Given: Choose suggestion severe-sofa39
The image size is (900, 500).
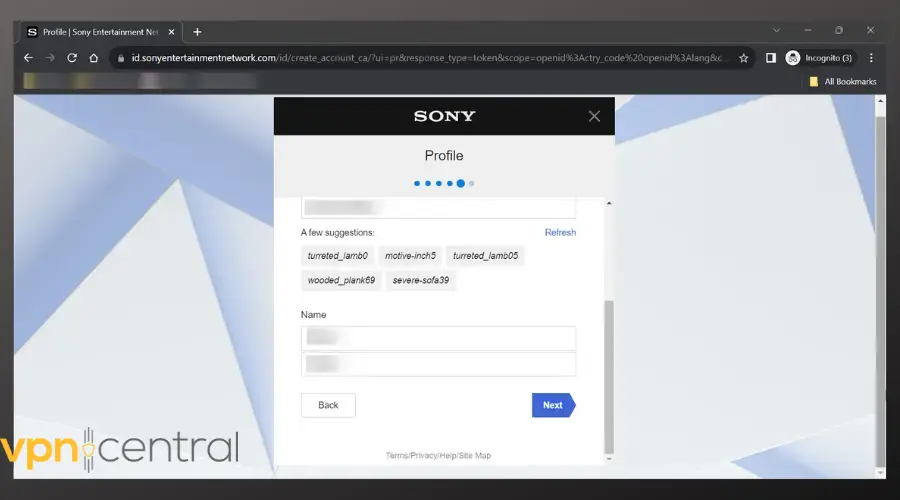Looking at the screenshot, I should [x=421, y=281].
